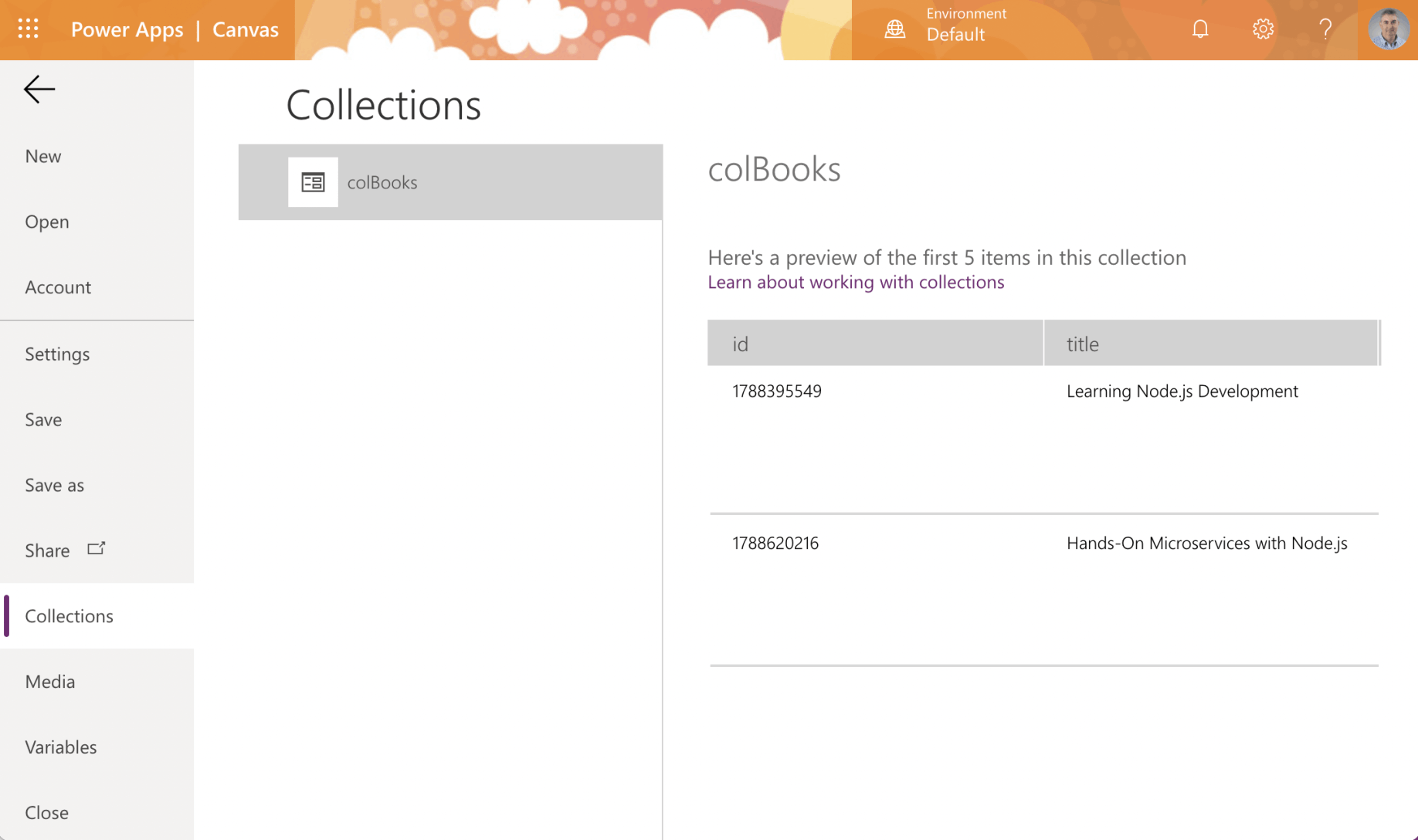
Task: Click the Environment globe icon
Action: click(895, 29)
